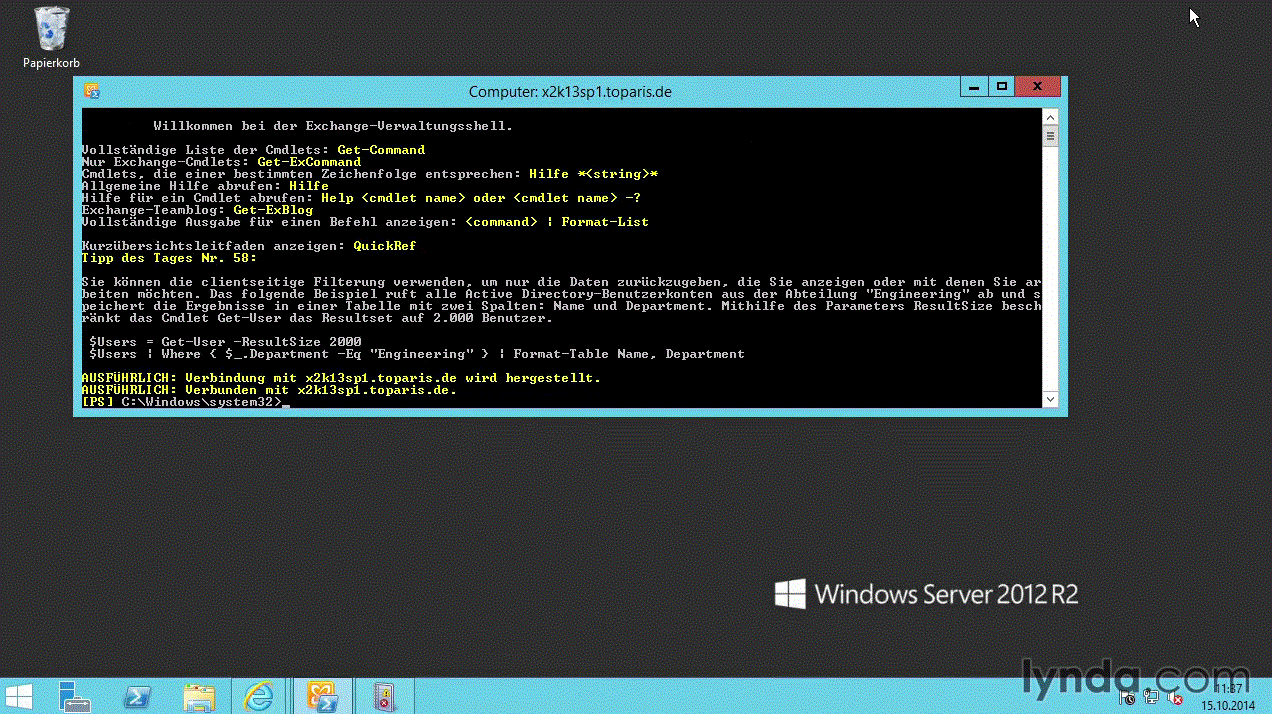
Task: Click the console scrollbar down arrow
Action: tap(1050, 399)
